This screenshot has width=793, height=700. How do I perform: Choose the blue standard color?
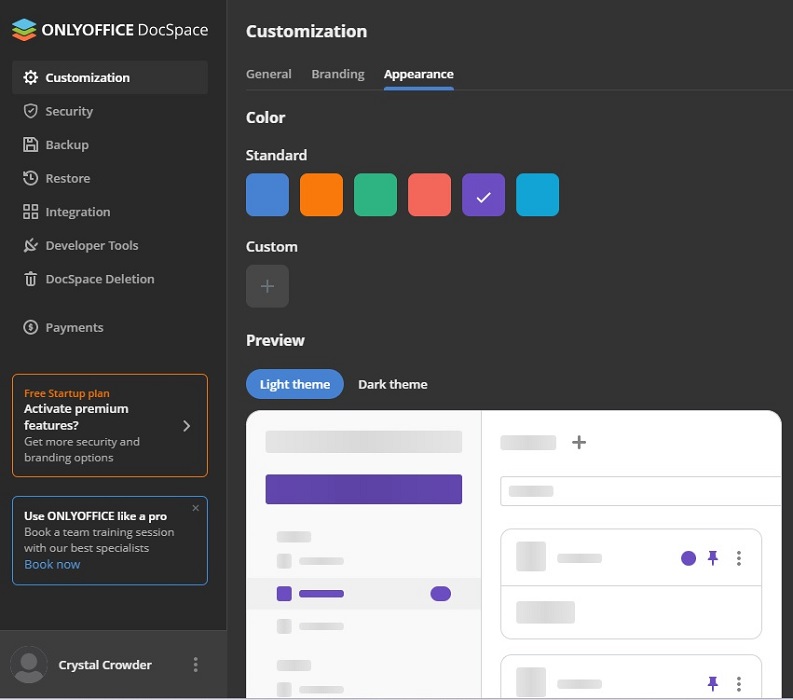[x=268, y=195]
